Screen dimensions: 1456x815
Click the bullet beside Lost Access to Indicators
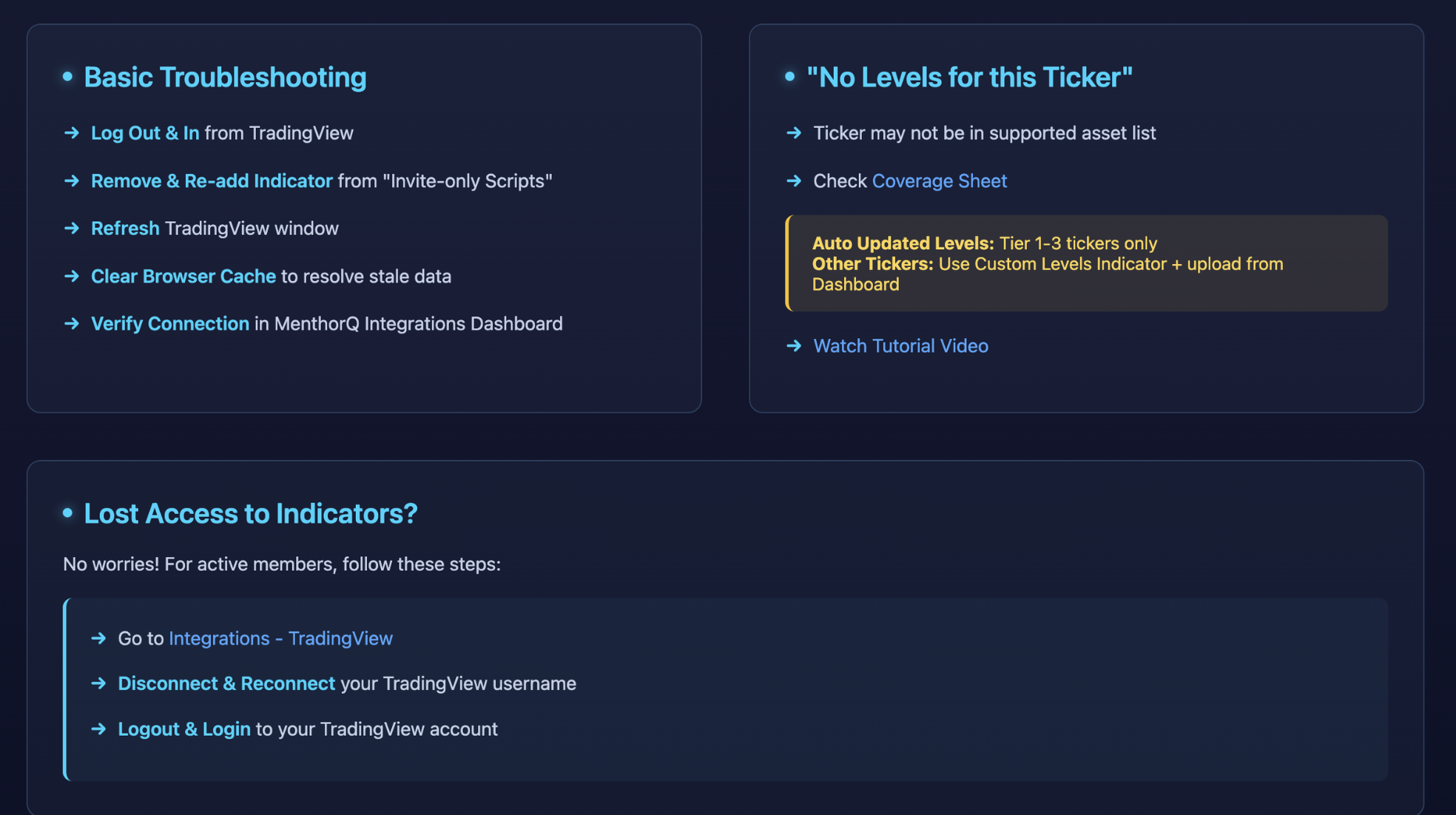[67, 513]
